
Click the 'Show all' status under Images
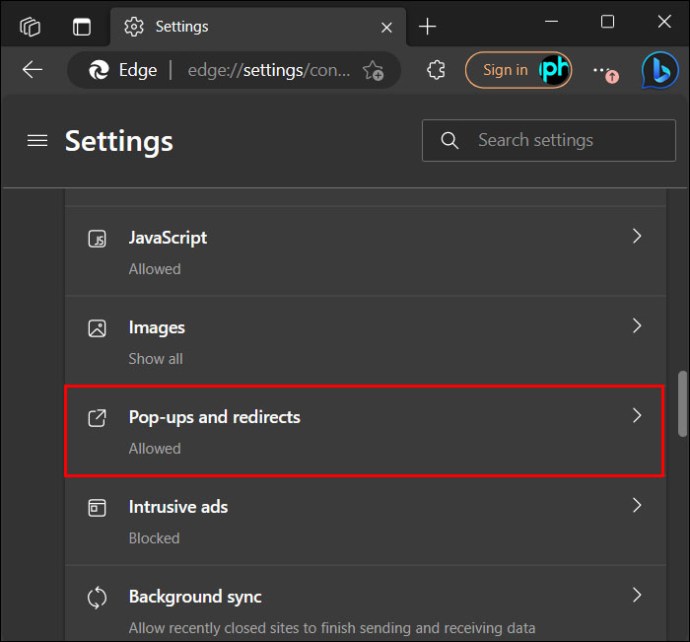click(155, 359)
